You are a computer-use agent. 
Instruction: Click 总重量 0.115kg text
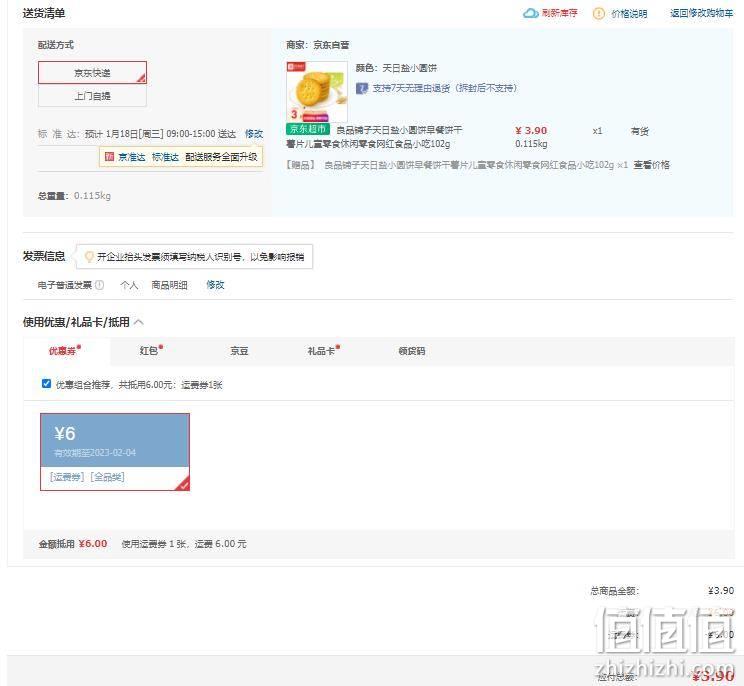pos(74,195)
